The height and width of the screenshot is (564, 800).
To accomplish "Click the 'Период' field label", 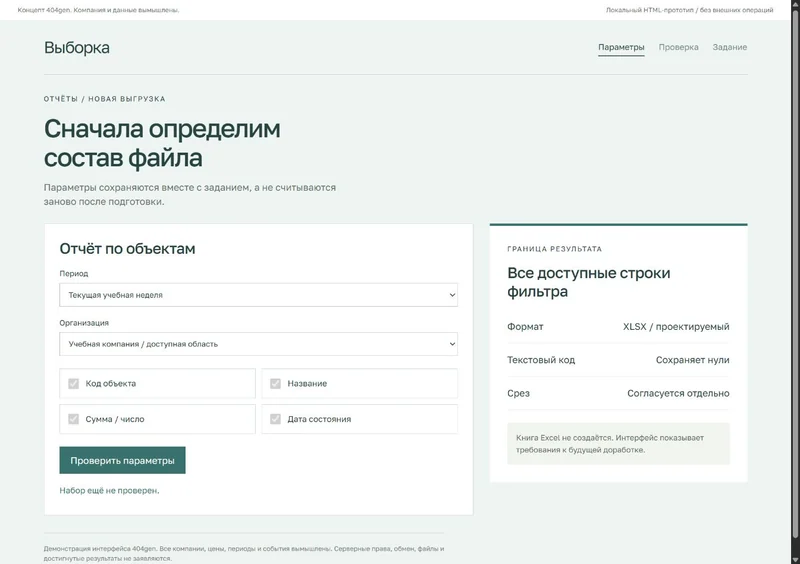I will (73, 274).
